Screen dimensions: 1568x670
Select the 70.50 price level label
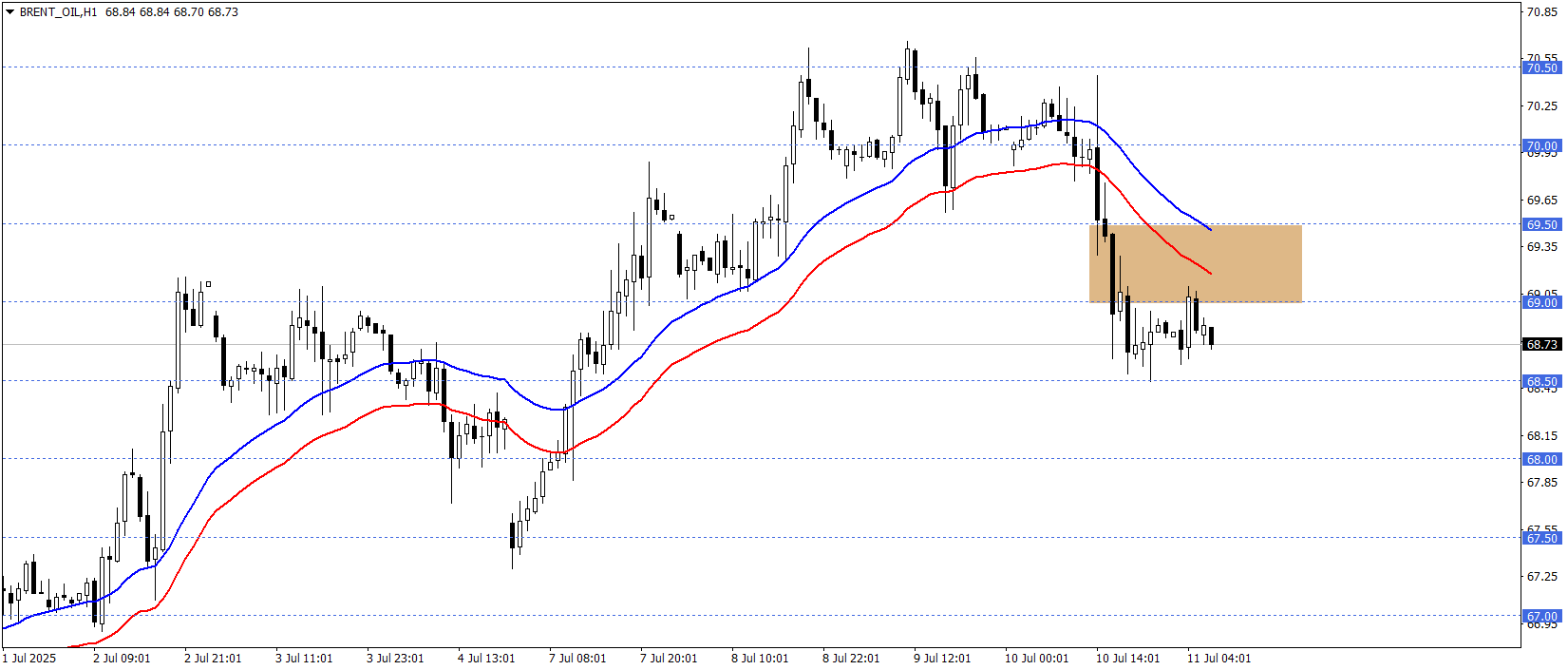tap(1541, 67)
